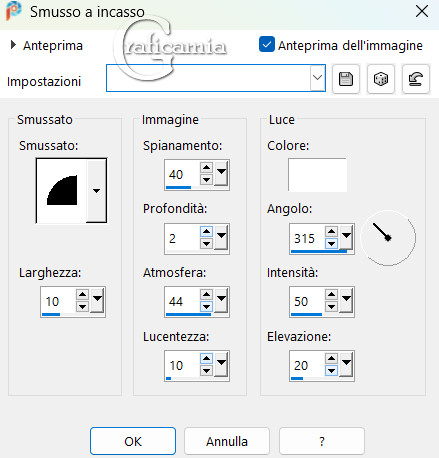Image resolution: width=439 pixels, height=458 pixels.
Task: Toggle Anteprima dell'immagine checkbox
Action: coord(267,45)
